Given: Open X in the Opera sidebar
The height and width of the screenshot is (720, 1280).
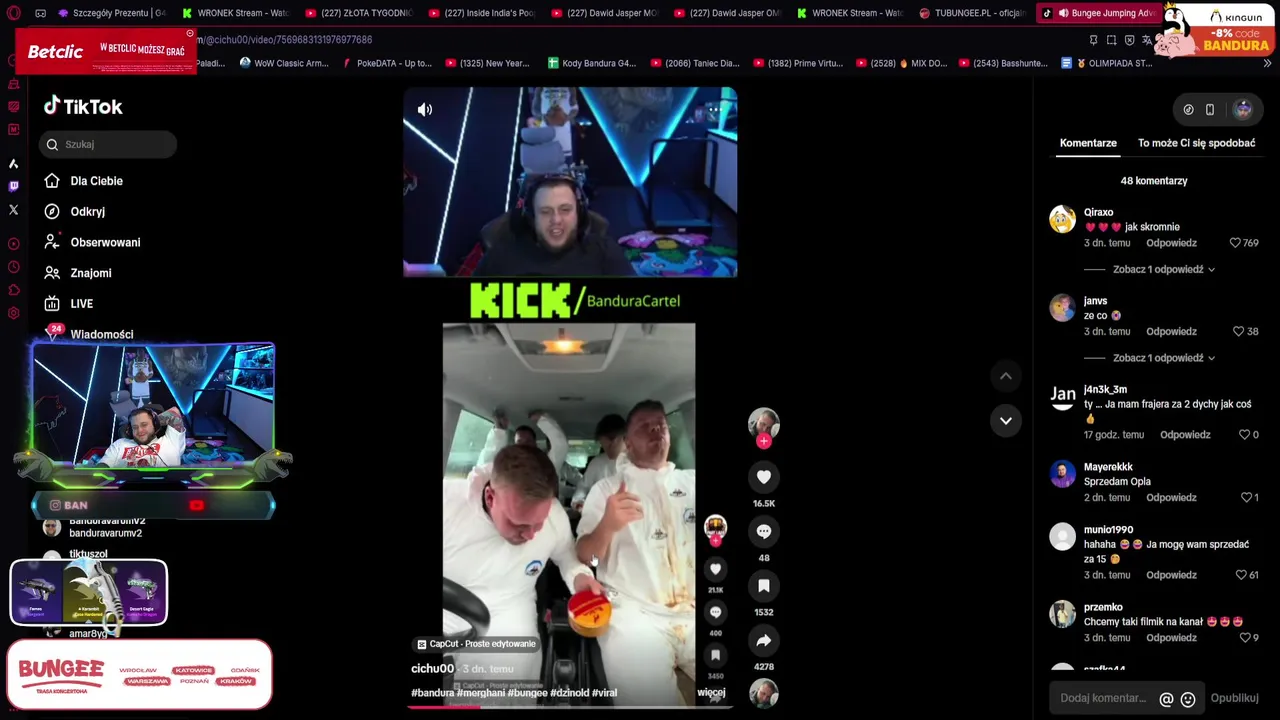Looking at the screenshot, I should coord(13,210).
